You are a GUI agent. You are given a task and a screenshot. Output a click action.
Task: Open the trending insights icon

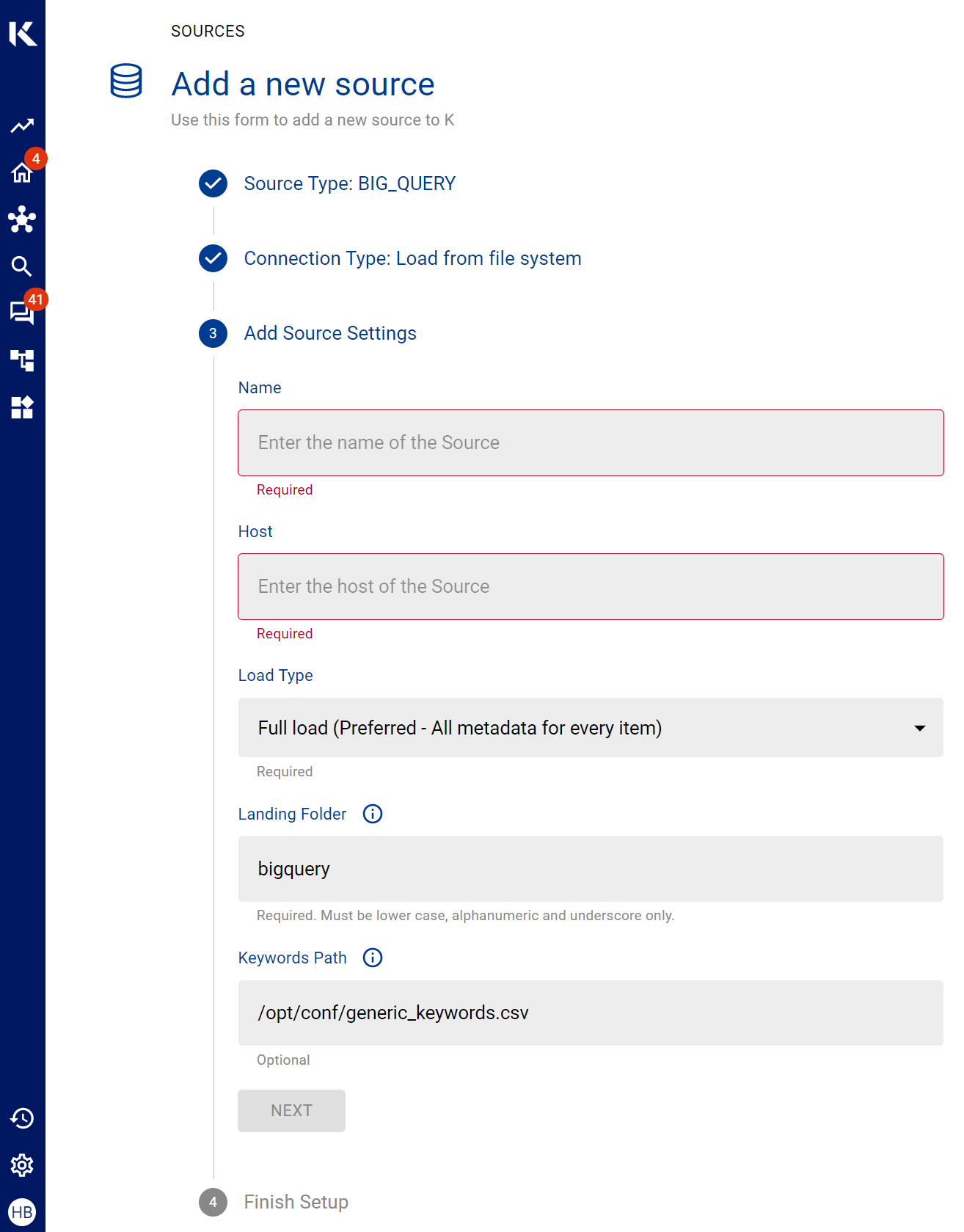tap(22, 125)
